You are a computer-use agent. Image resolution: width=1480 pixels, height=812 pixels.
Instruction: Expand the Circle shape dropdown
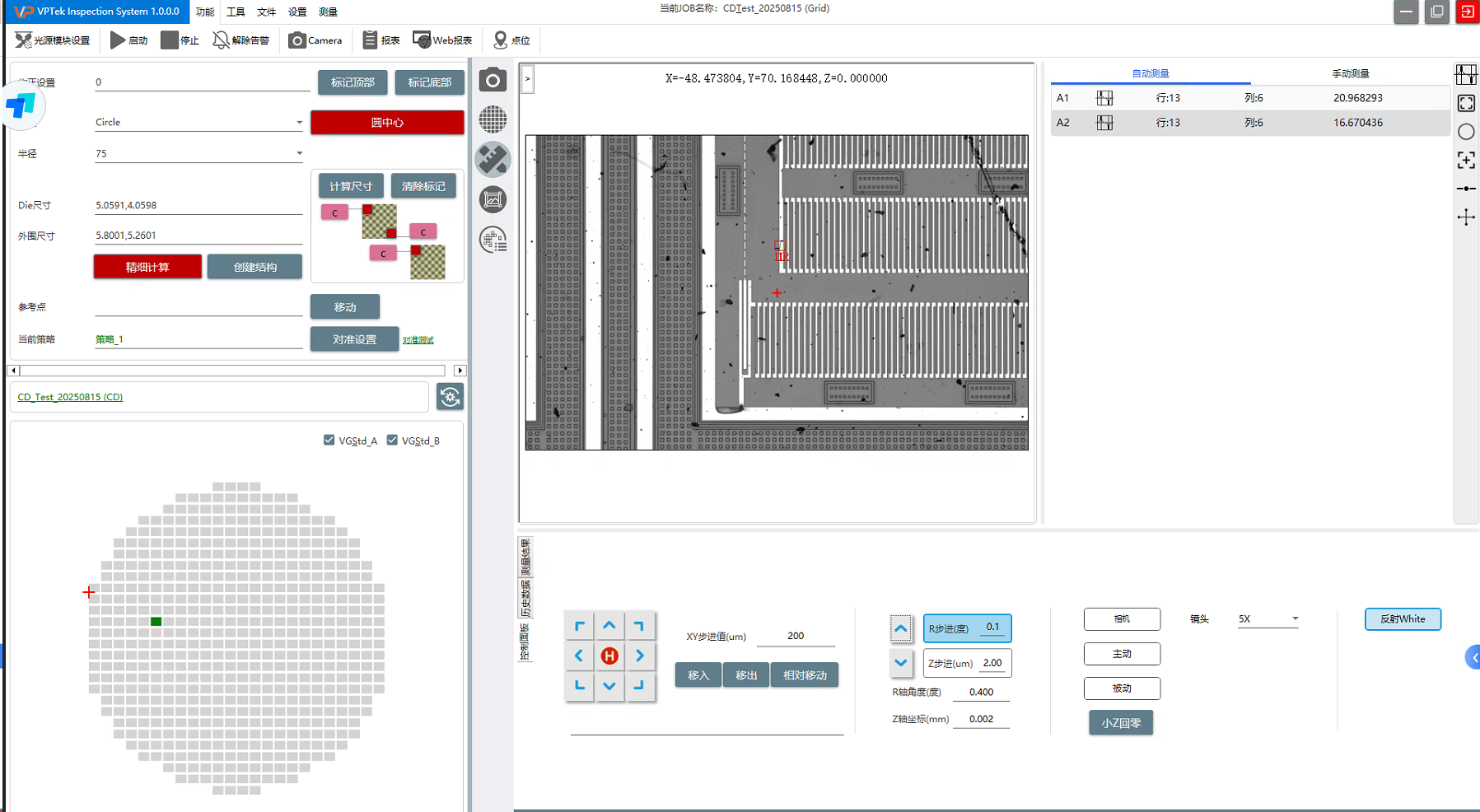pos(299,123)
